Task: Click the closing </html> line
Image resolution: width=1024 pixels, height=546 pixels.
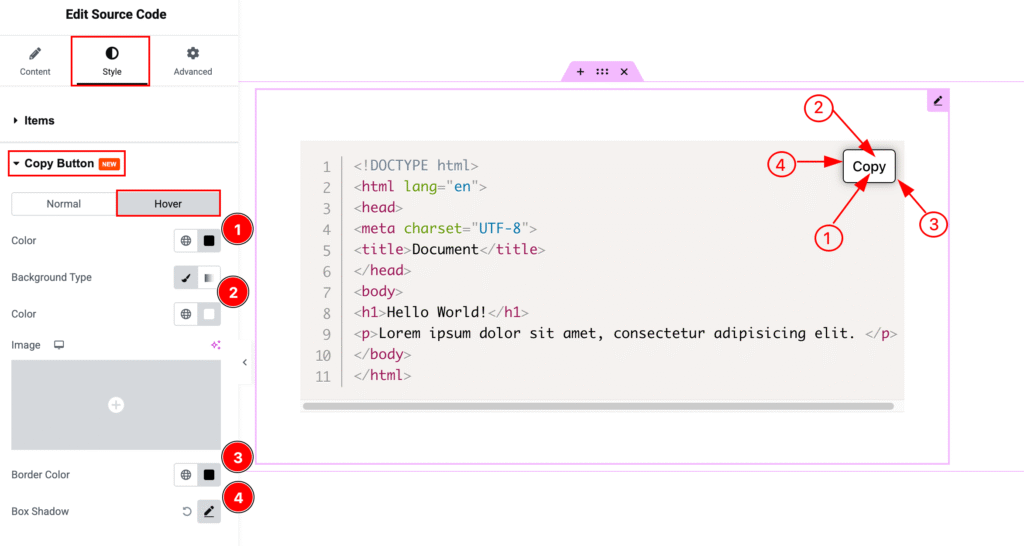Action: (382, 376)
